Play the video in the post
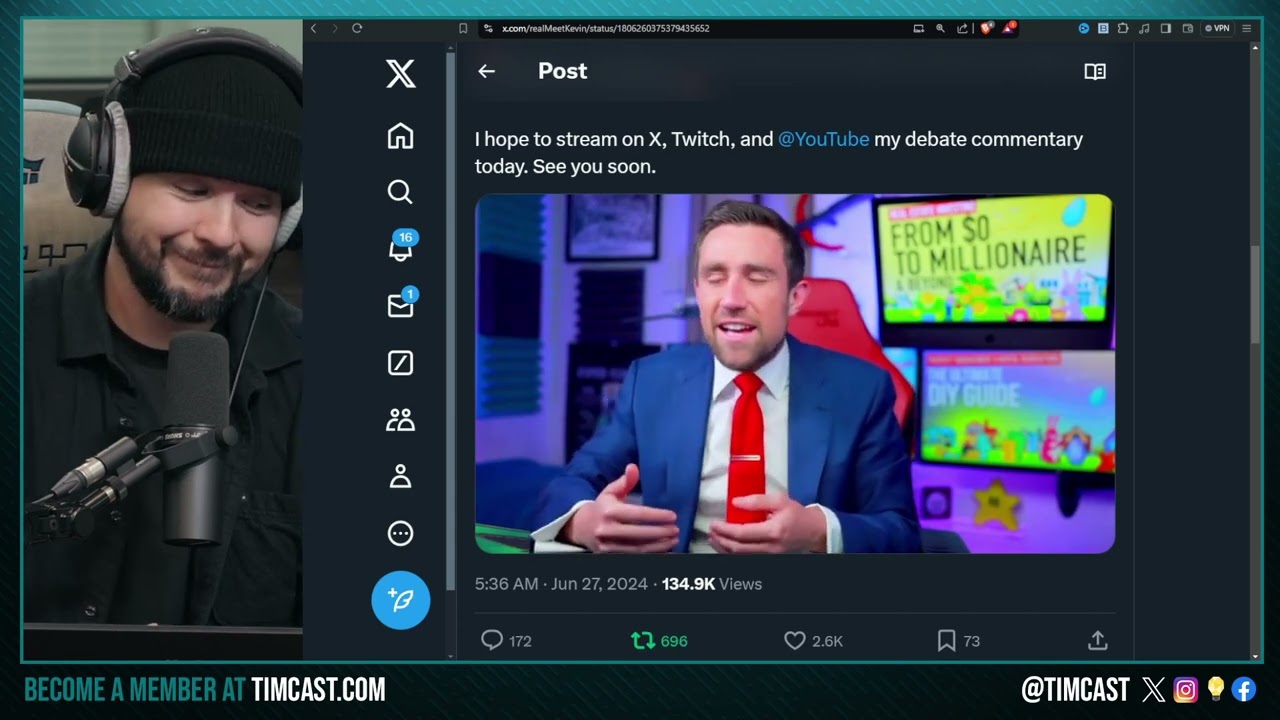1280x720 pixels. tap(794, 373)
